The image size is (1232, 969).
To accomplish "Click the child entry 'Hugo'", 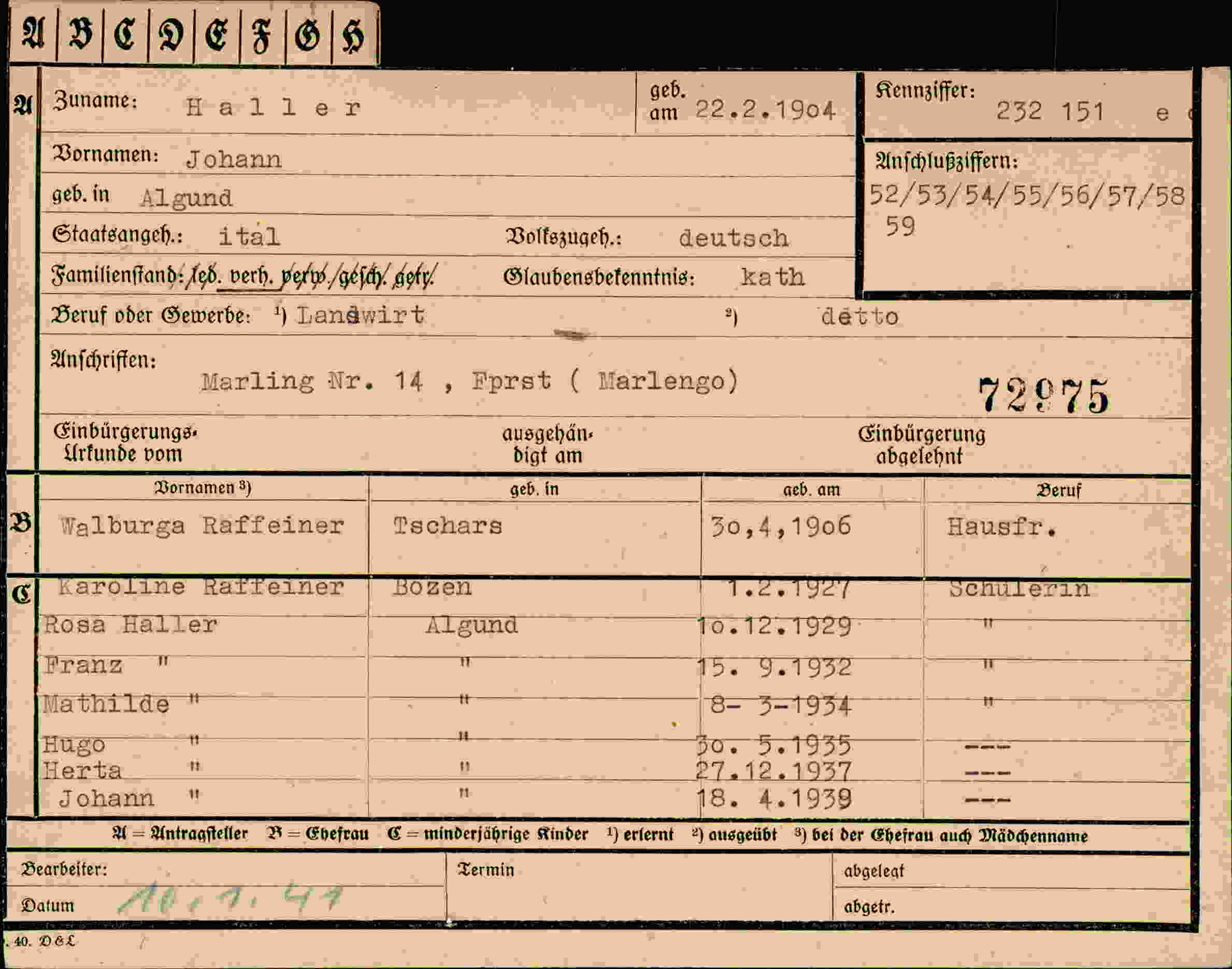I will (x=74, y=744).
